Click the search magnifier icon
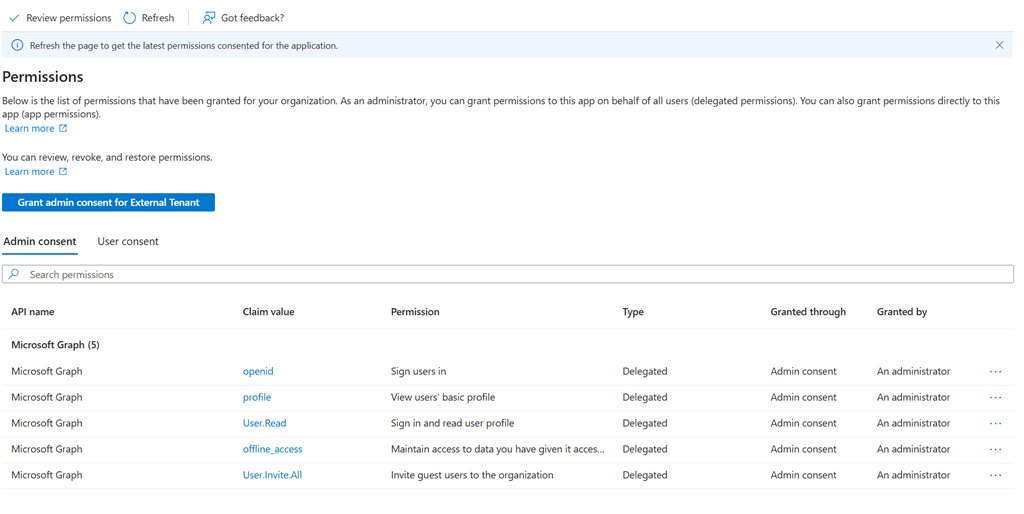 coord(14,274)
